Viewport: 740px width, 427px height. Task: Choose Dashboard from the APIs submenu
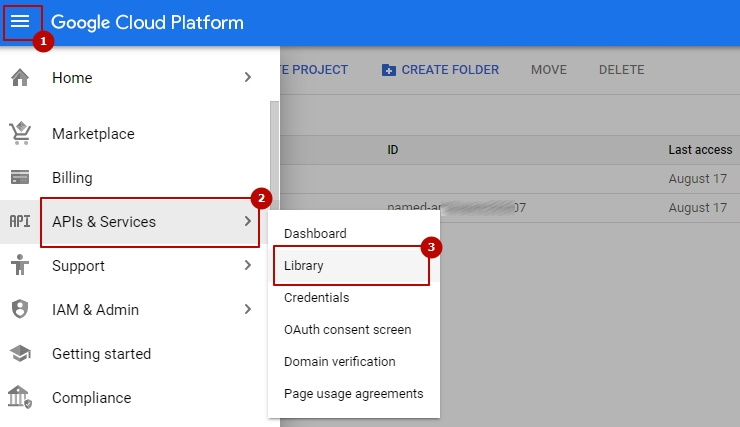(x=315, y=234)
